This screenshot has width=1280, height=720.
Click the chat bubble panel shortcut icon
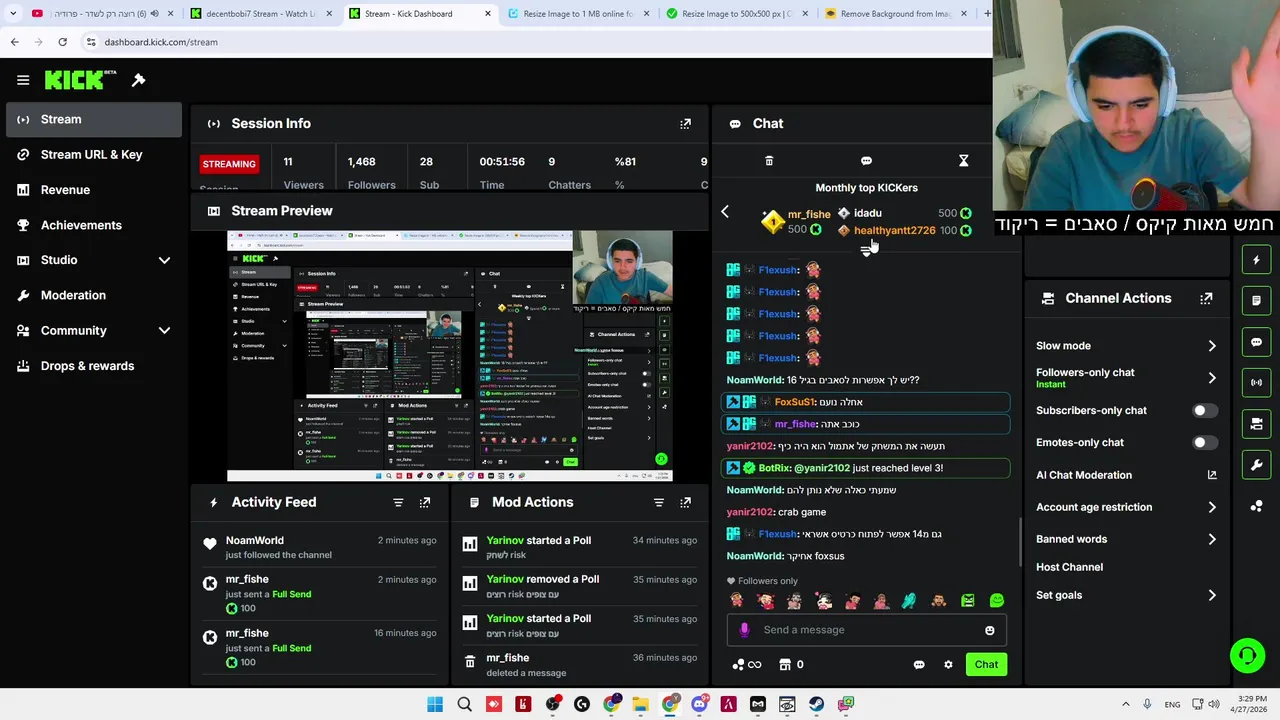tap(1256, 342)
